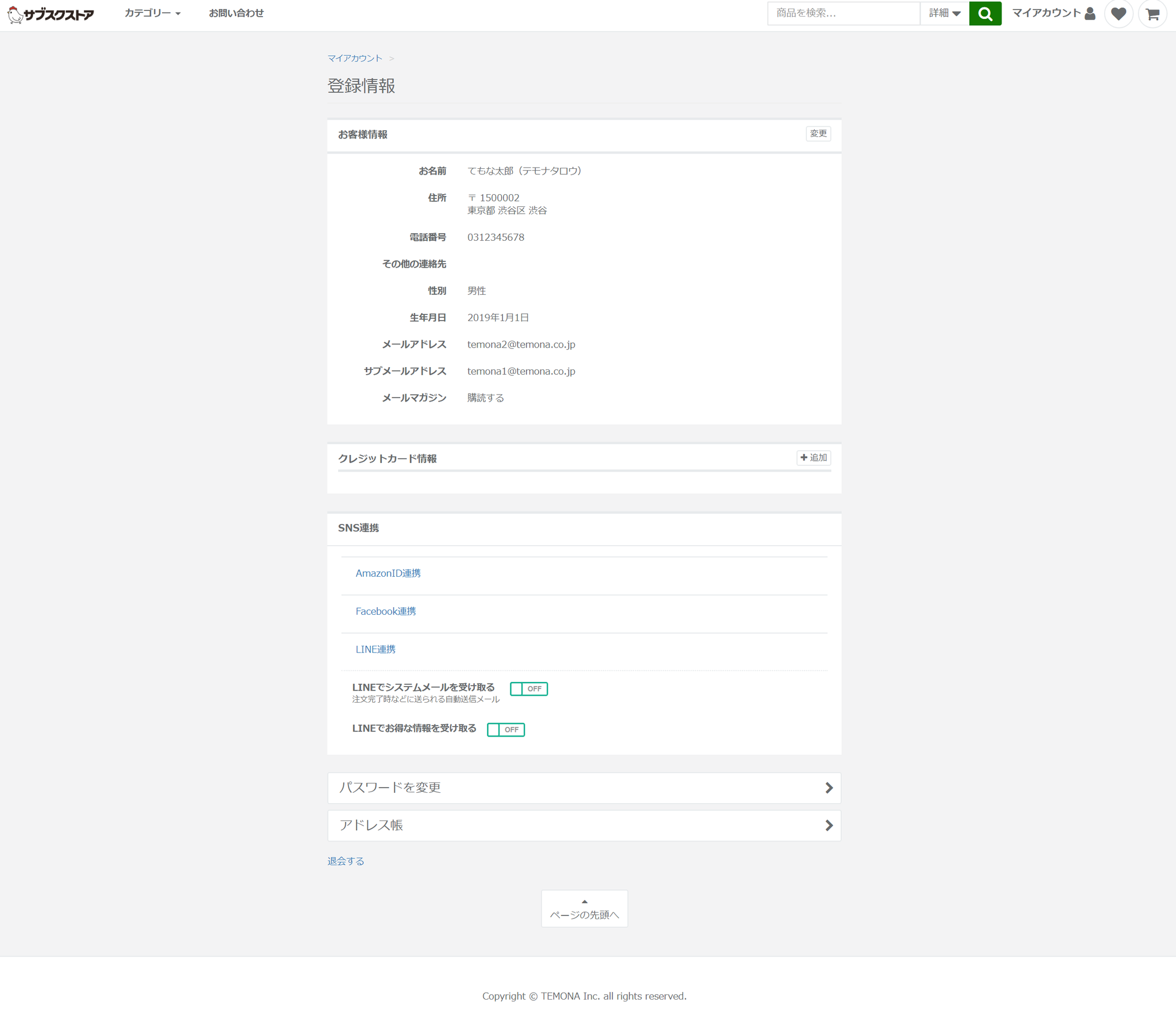
Task: Open the お問い合わせ menu item
Action: 236,13
